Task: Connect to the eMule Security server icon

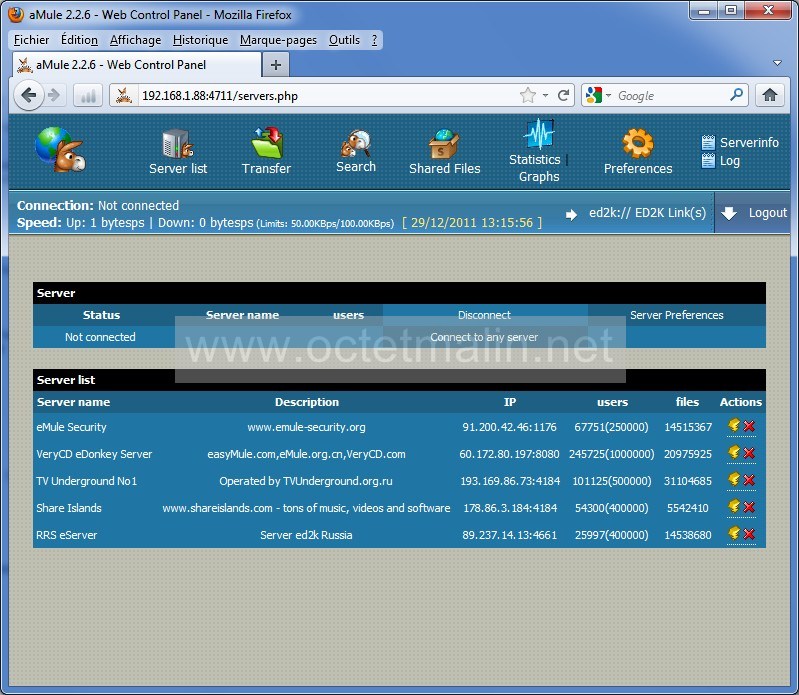Action: pos(734,425)
